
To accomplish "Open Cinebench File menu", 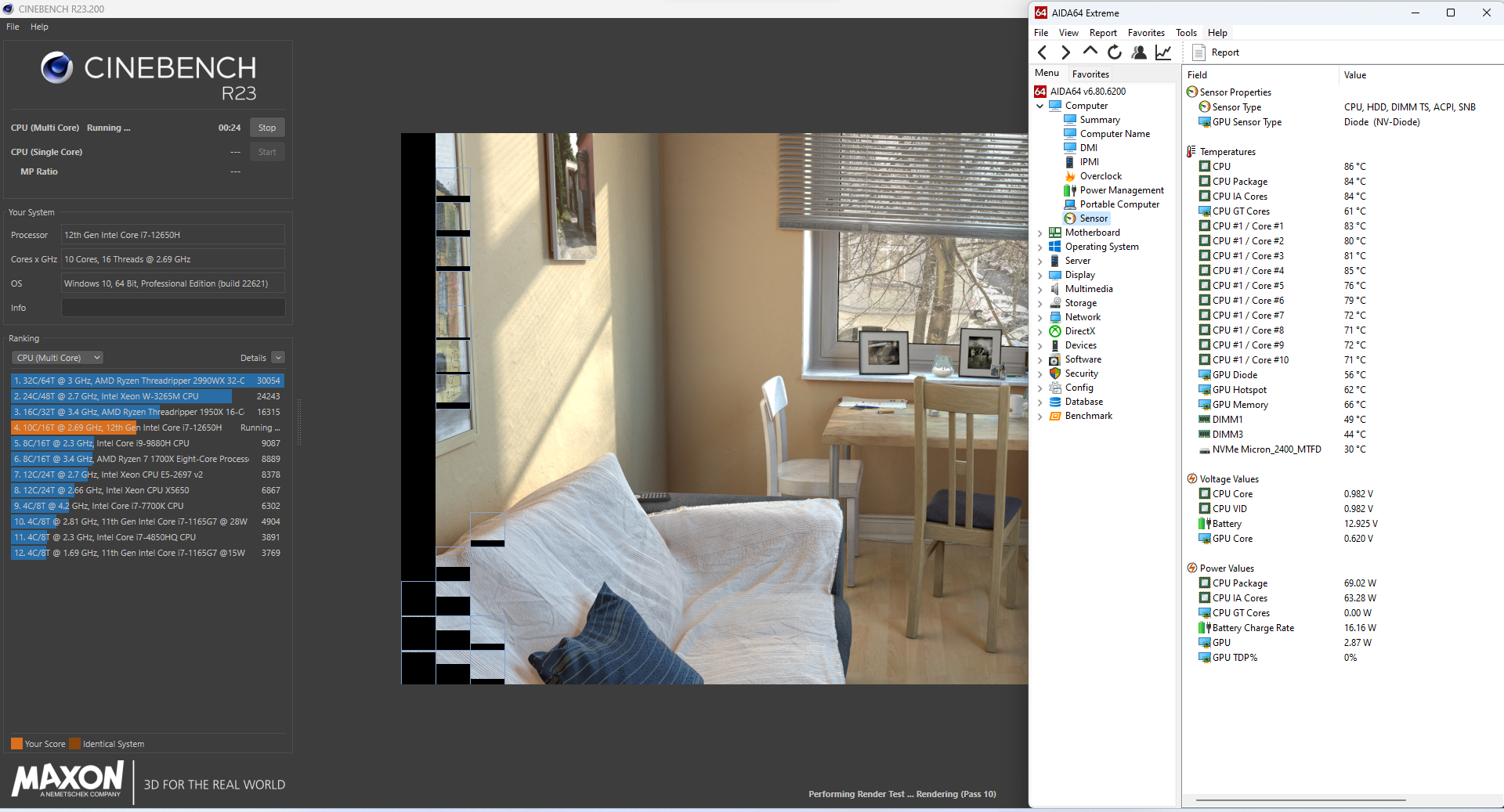I will coord(13,27).
